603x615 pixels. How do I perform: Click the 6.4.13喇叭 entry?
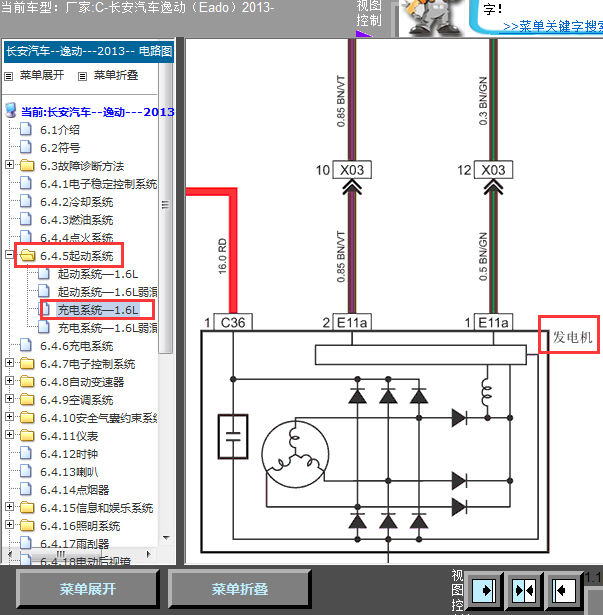[x=69, y=472]
